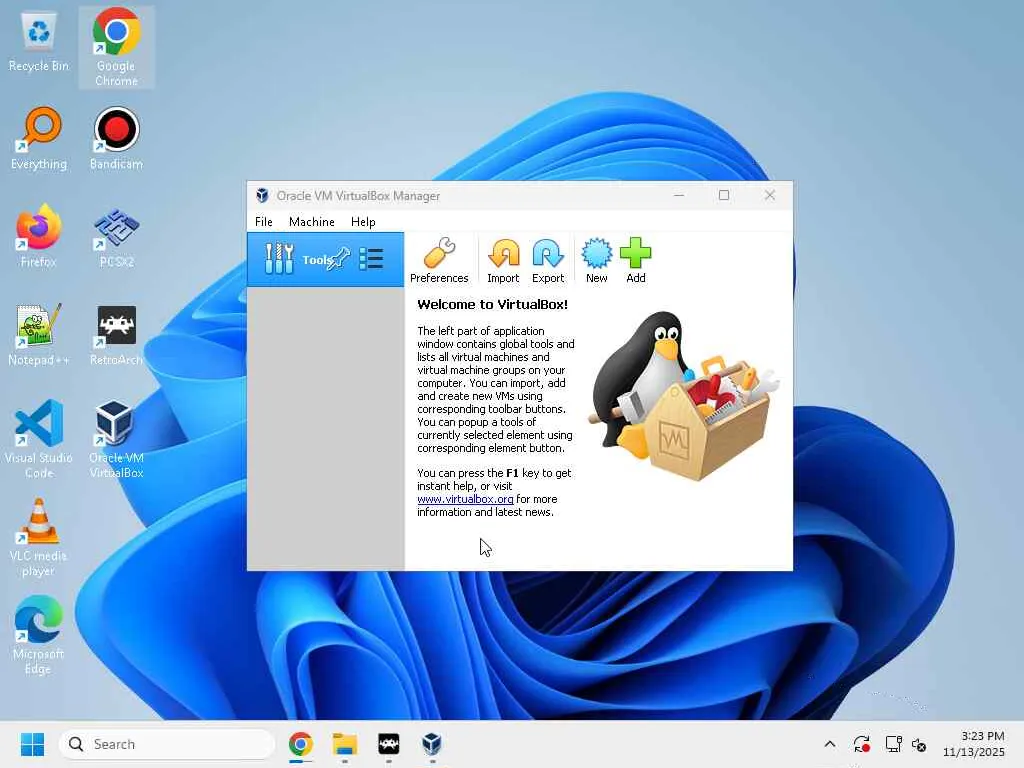The image size is (1024, 768).
Task: Select Microsoft Edge desktop shortcut
Action: (39, 635)
